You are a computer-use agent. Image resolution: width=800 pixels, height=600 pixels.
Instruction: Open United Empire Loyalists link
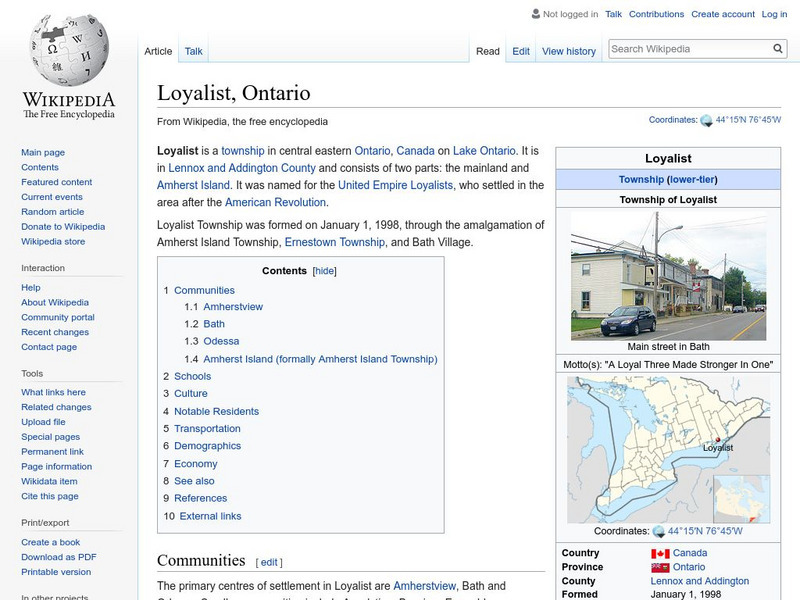tap(395, 185)
